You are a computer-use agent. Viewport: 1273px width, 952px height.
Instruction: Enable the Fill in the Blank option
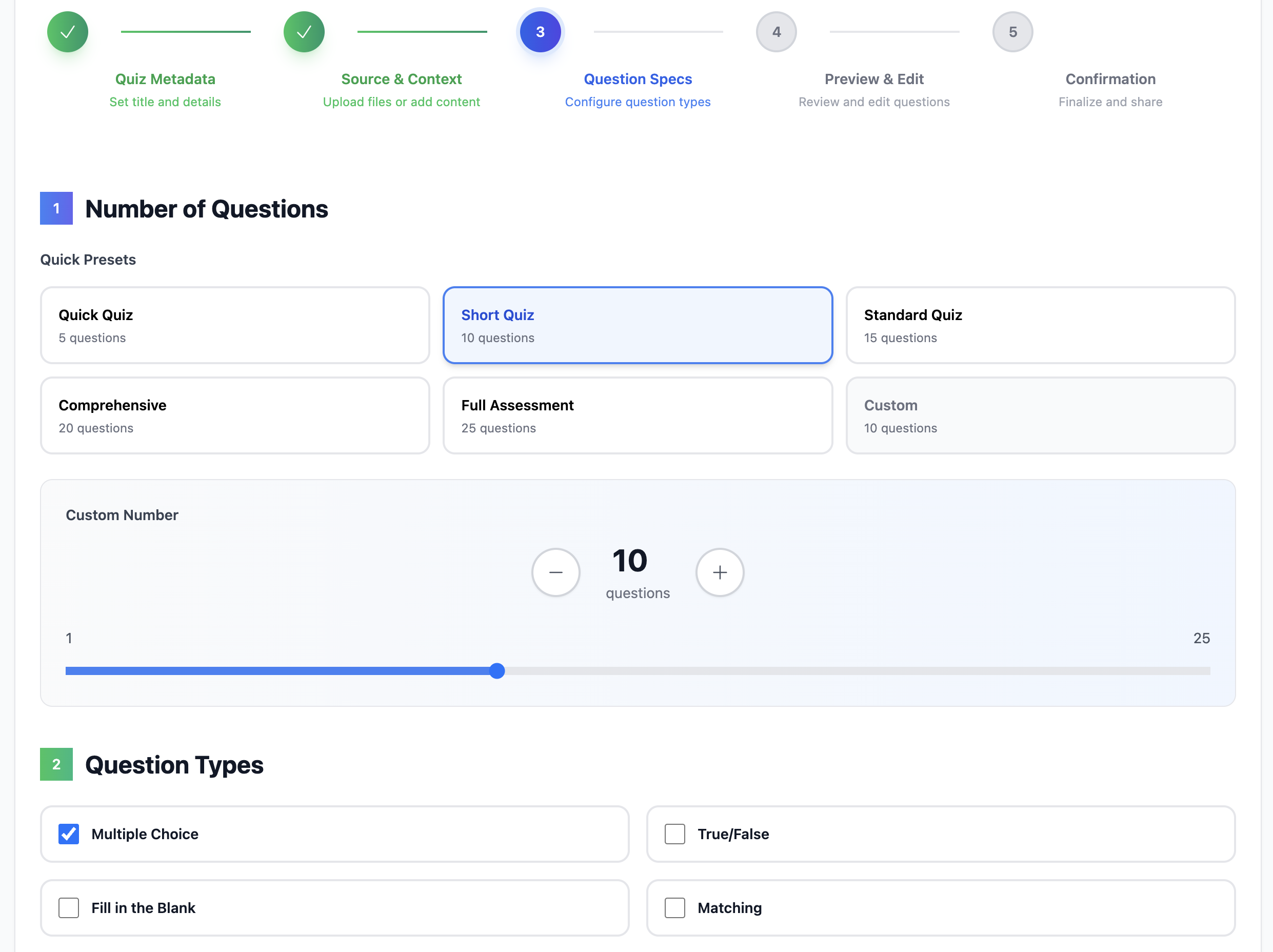click(68, 908)
